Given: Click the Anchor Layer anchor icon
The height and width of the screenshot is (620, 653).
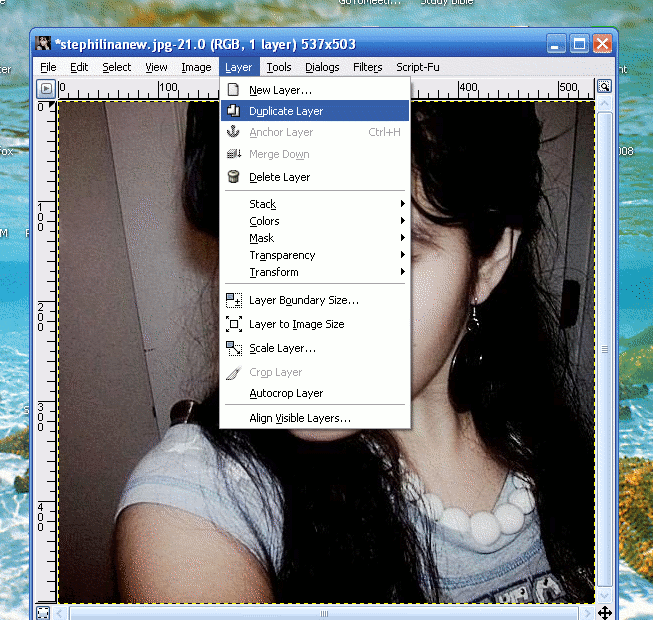Looking at the screenshot, I should pyautogui.click(x=233, y=132).
